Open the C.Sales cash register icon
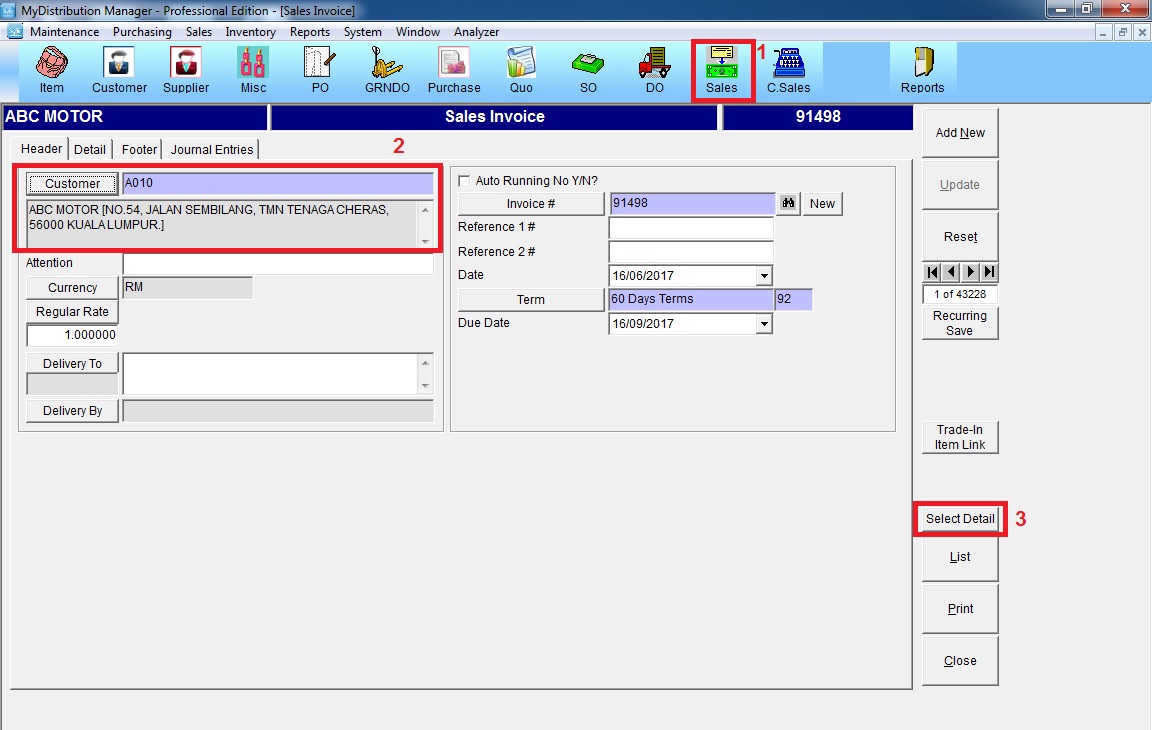The image size is (1152, 730). tap(788, 70)
